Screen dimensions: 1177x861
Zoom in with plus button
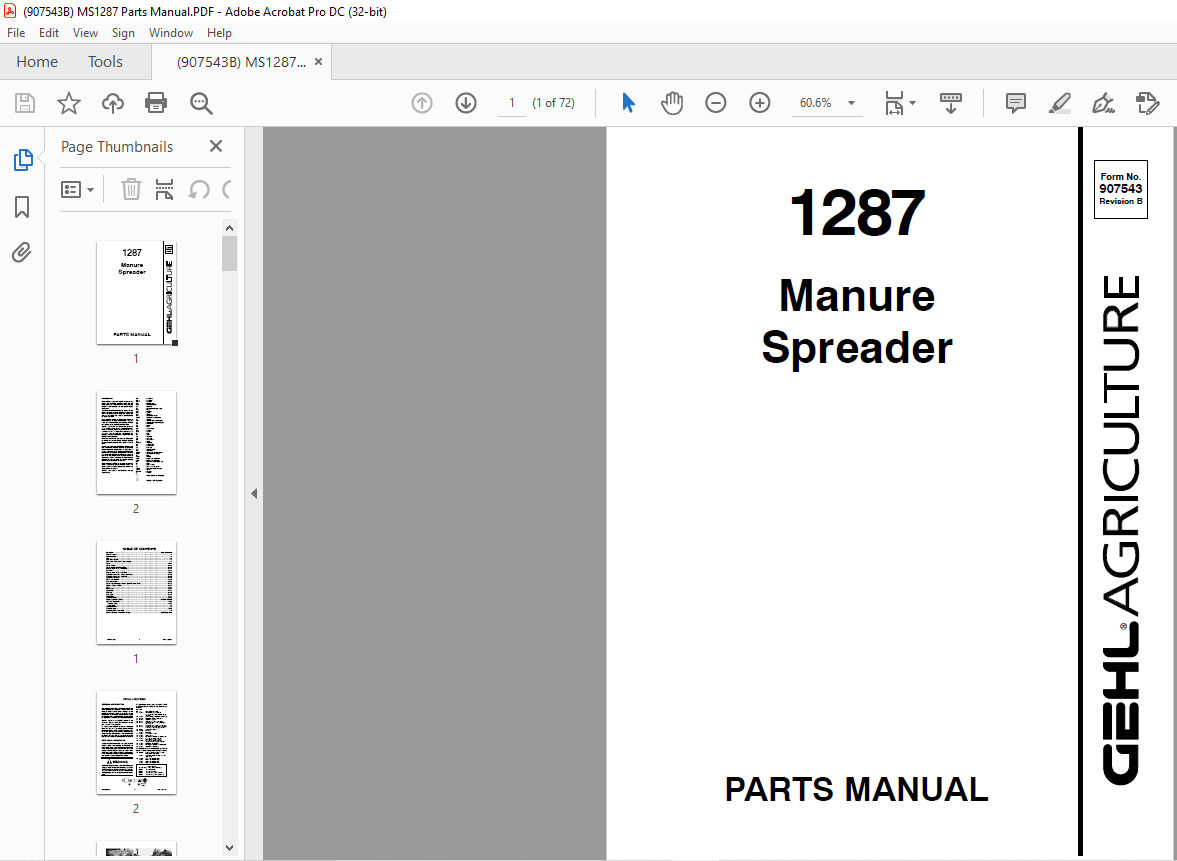coord(760,103)
